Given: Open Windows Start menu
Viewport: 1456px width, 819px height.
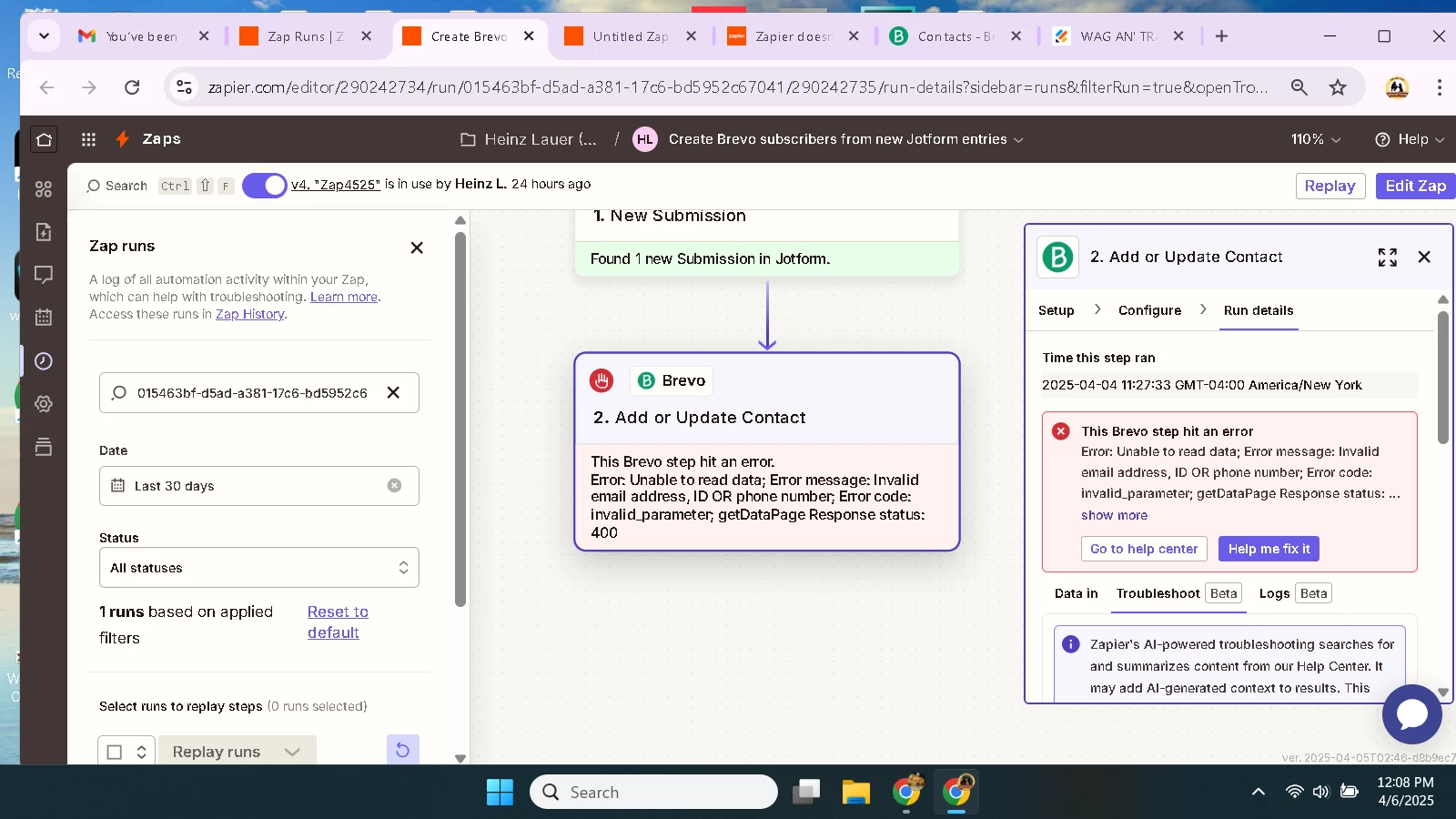Looking at the screenshot, I should tap(500, 793).
